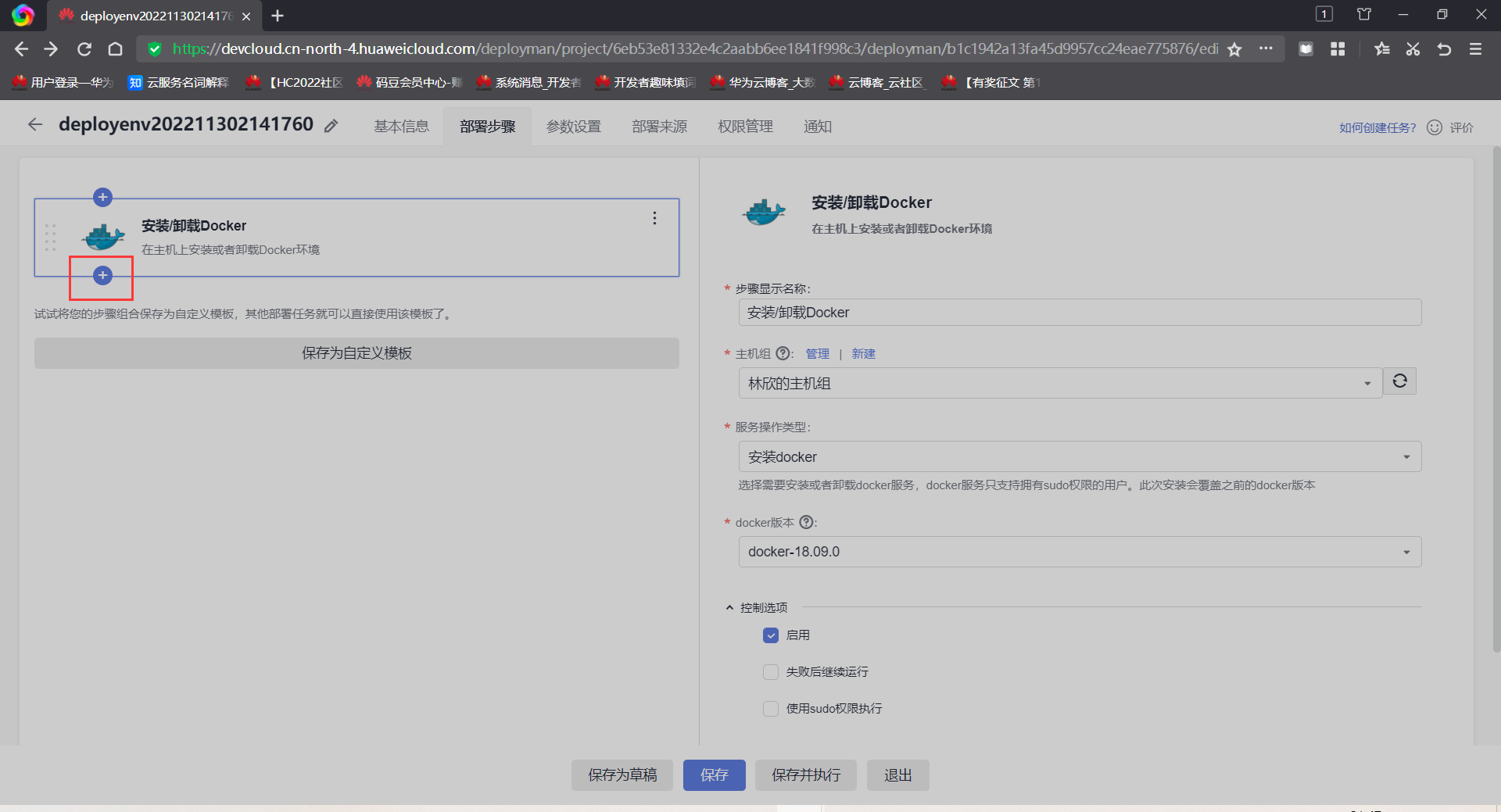Open the 服务操作类型 dropdown
Screen dimensions: 1501x812
coord(1080,456)
